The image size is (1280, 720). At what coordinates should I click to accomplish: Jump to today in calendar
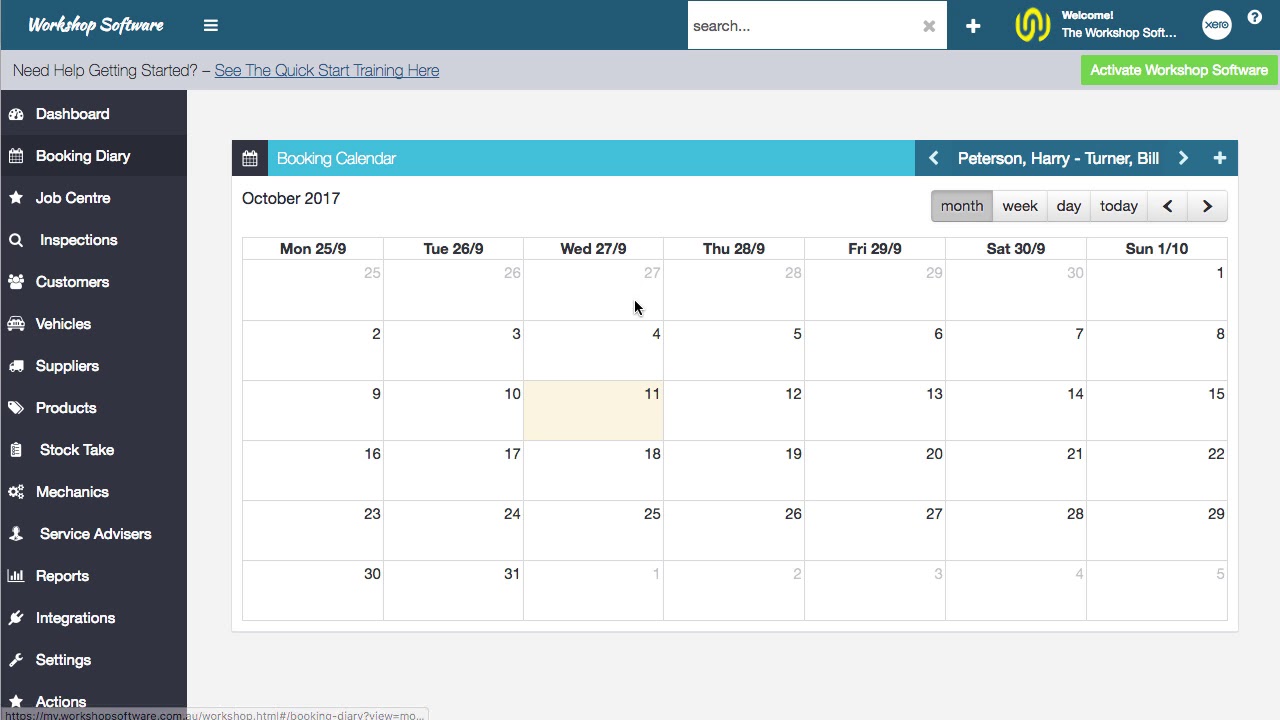(x=1119, y=206)
